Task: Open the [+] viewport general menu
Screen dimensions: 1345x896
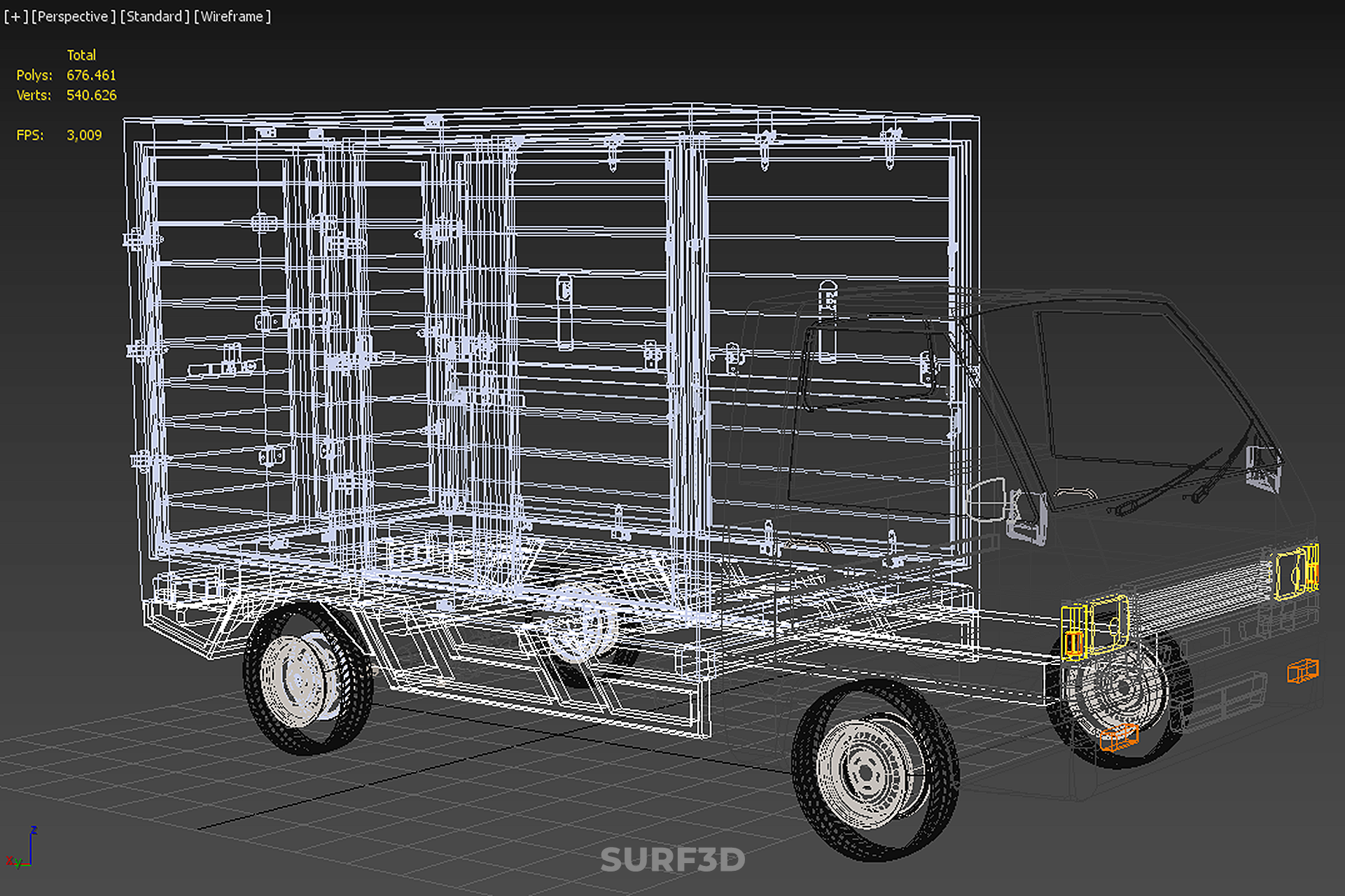Action: (15, 17)
